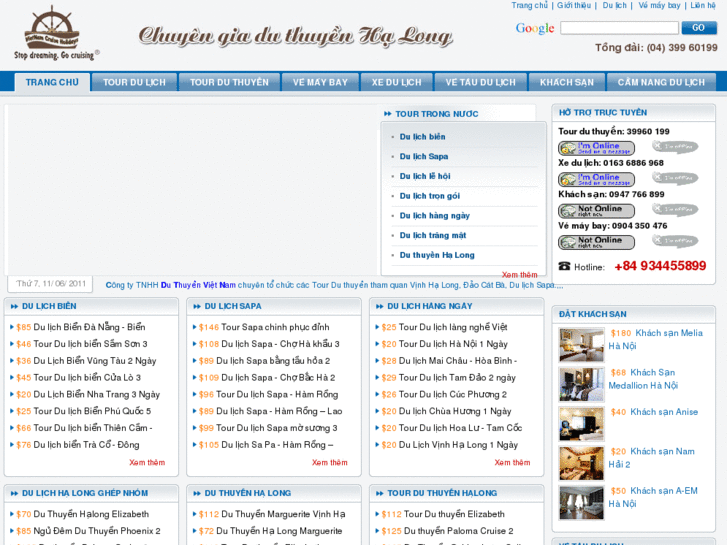Open $70 Du Thuyền Halong Elizabeth
The height and width of the screenshot is (545, 727).
(x=83, y=514)
